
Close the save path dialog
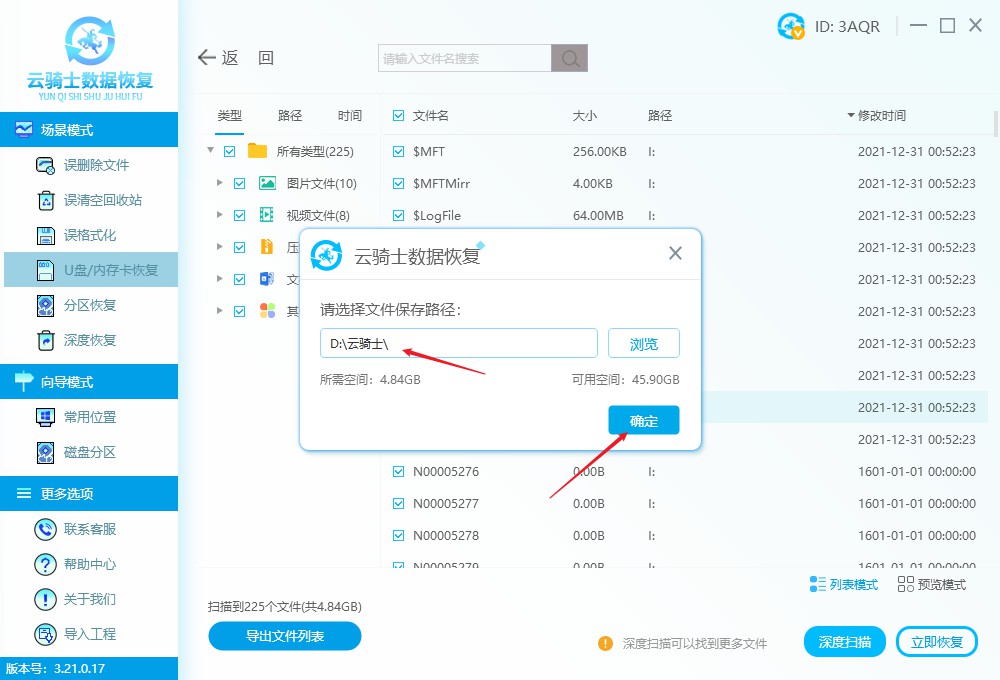click(675, 253)
